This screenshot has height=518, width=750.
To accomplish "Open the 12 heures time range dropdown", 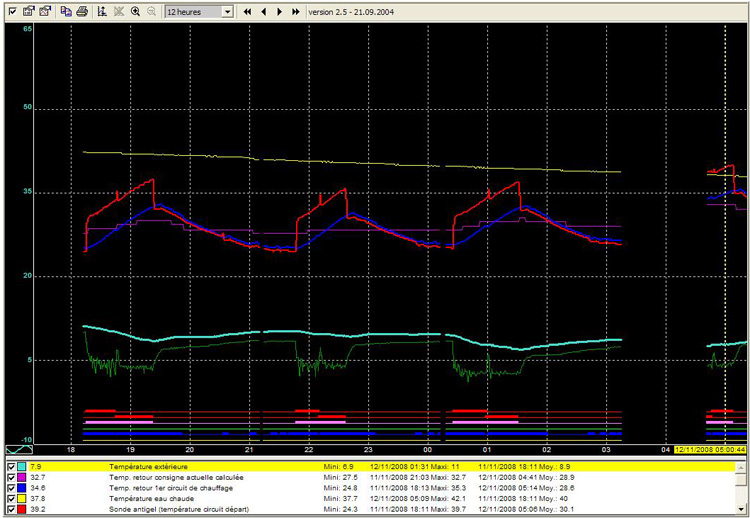I will (x=192, y=11).
